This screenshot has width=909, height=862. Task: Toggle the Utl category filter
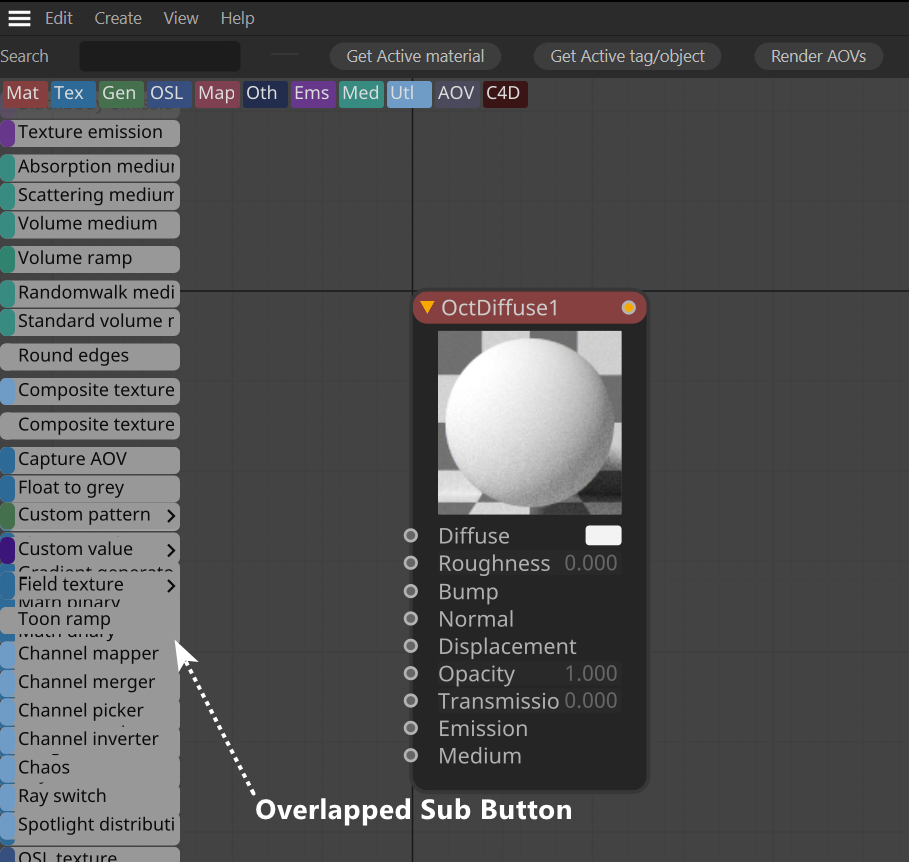[409, 93]
